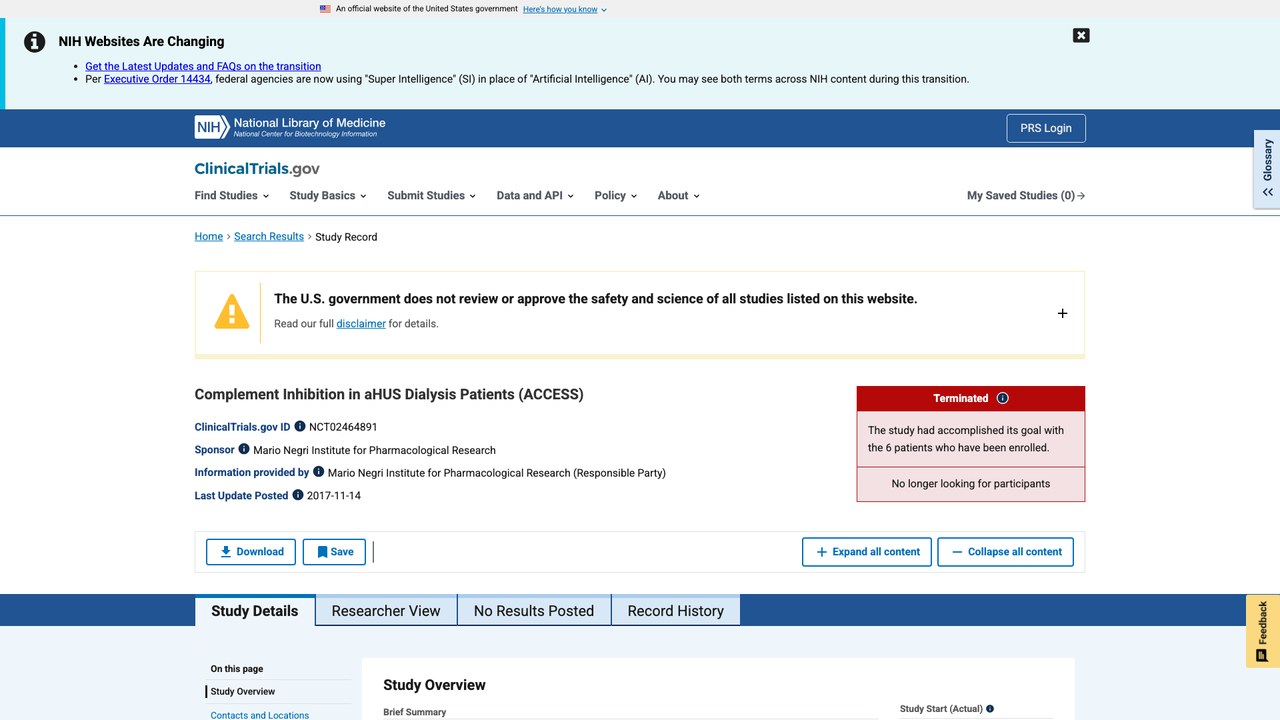Jump to Contacts and Locations section
Screen dimensions: 1280x720
[x=260, y=715]
